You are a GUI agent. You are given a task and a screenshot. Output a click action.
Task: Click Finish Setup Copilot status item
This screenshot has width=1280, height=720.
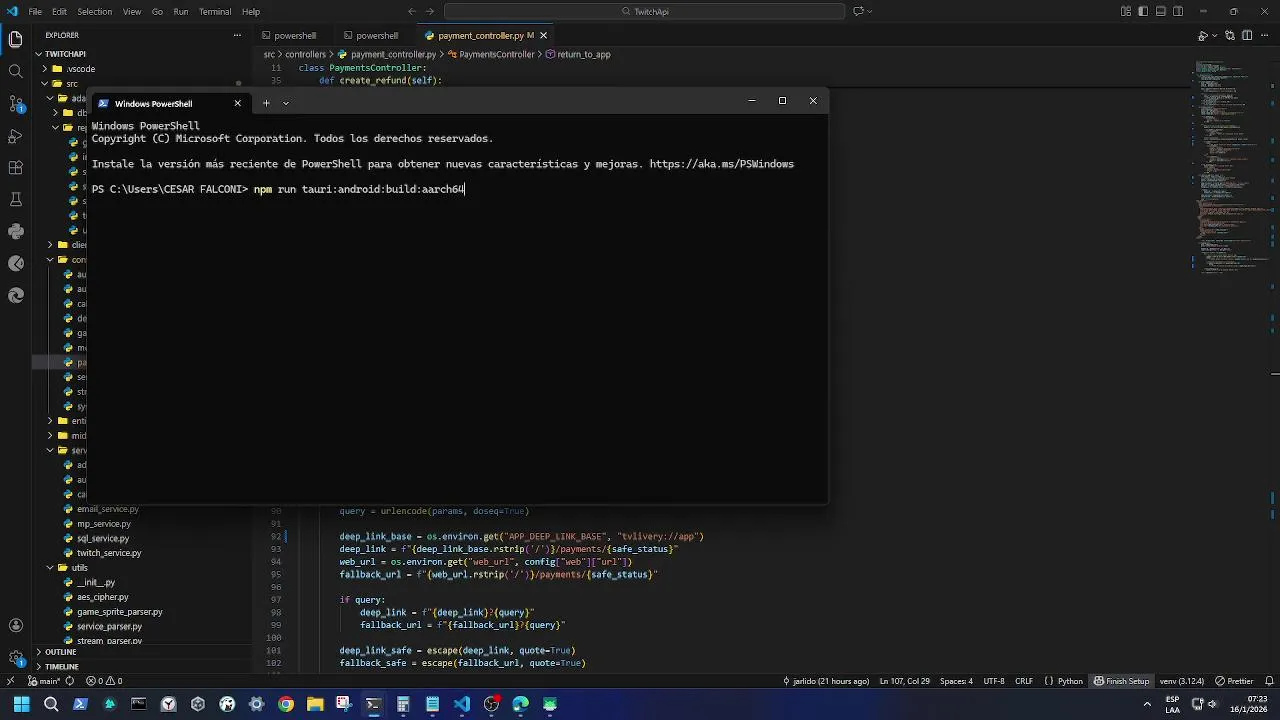pos(1121,681)
